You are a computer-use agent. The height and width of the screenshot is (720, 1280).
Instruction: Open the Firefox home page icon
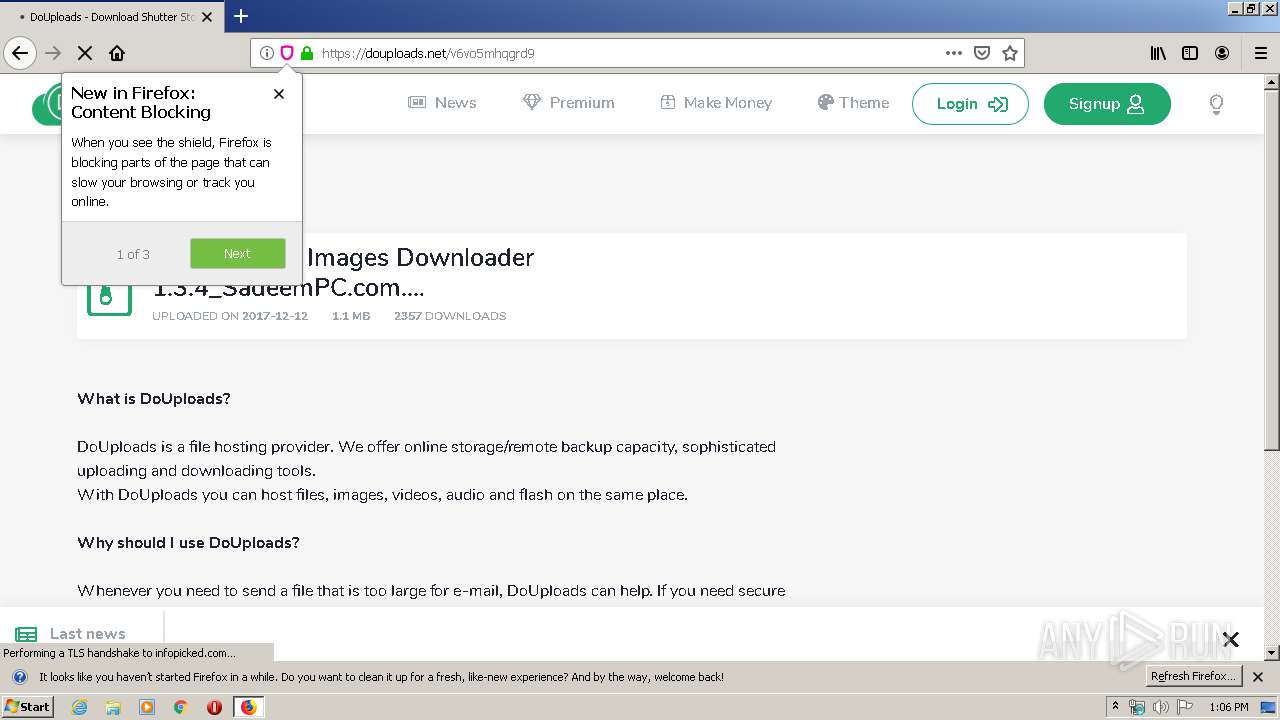tap(117, 53)
